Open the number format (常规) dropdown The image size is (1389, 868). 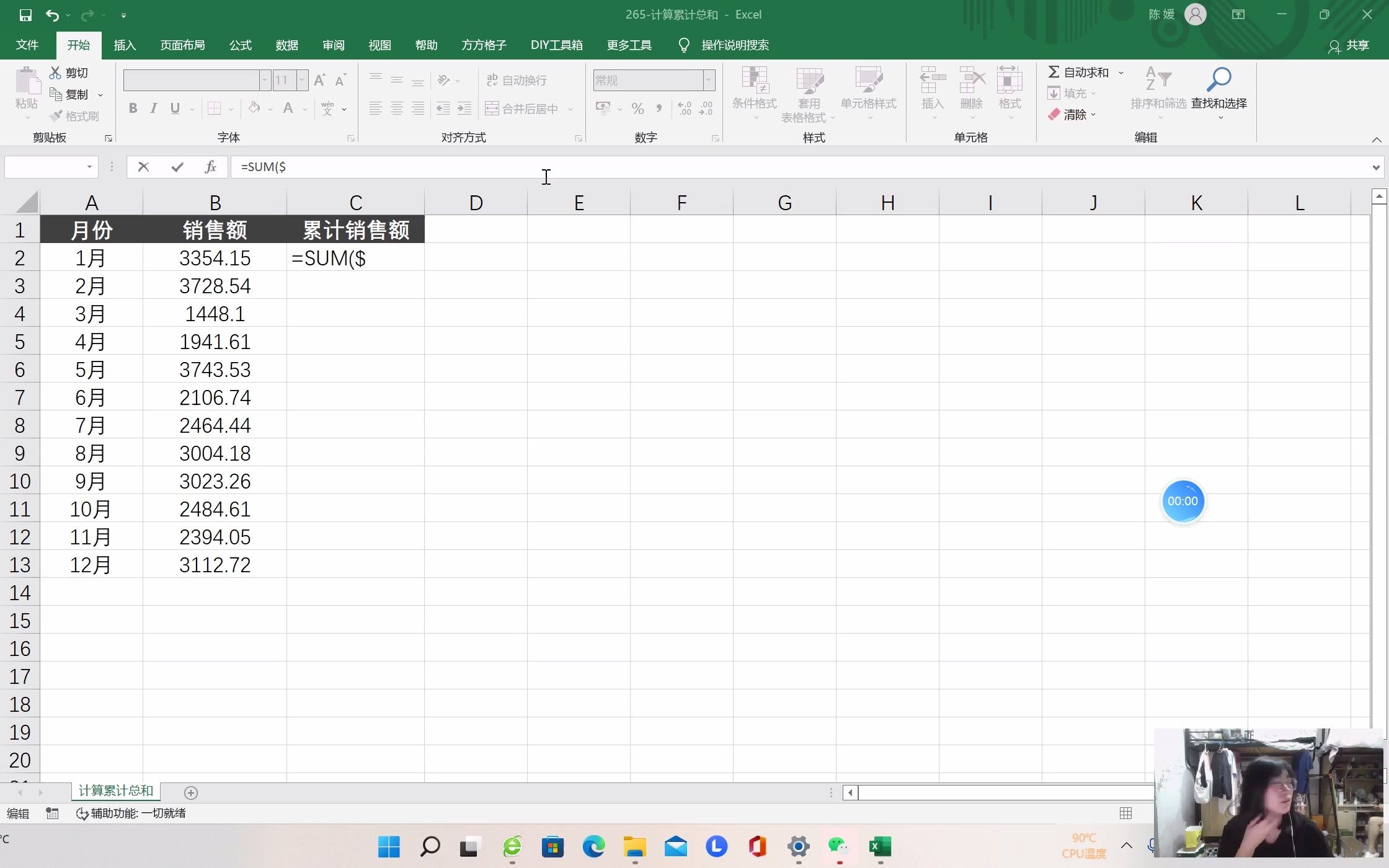coord(708,80)
